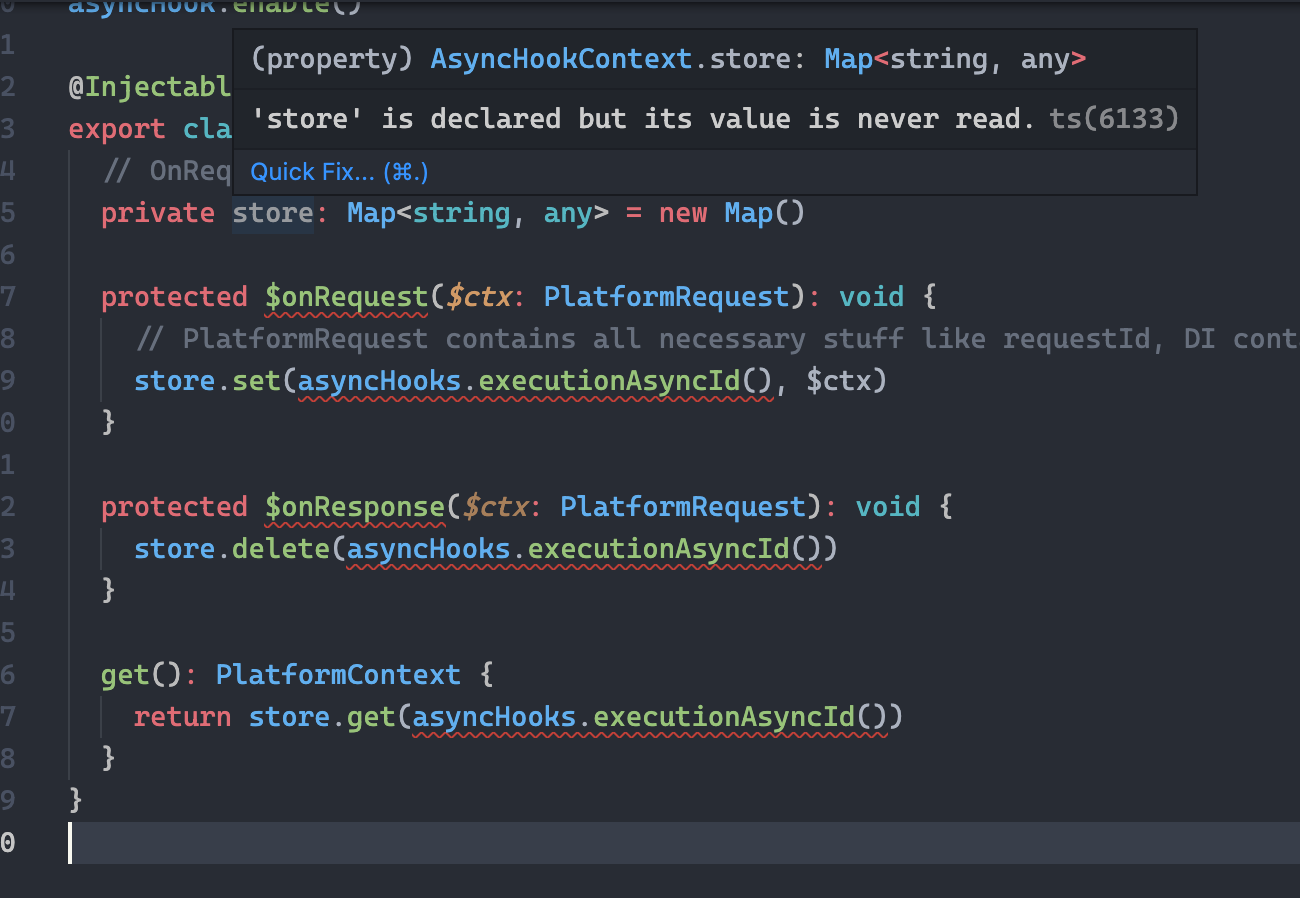The width and height of the screenshot is (1300, 898).
Task: Select the highlighted 'store' property name
Action: [273, 213]
